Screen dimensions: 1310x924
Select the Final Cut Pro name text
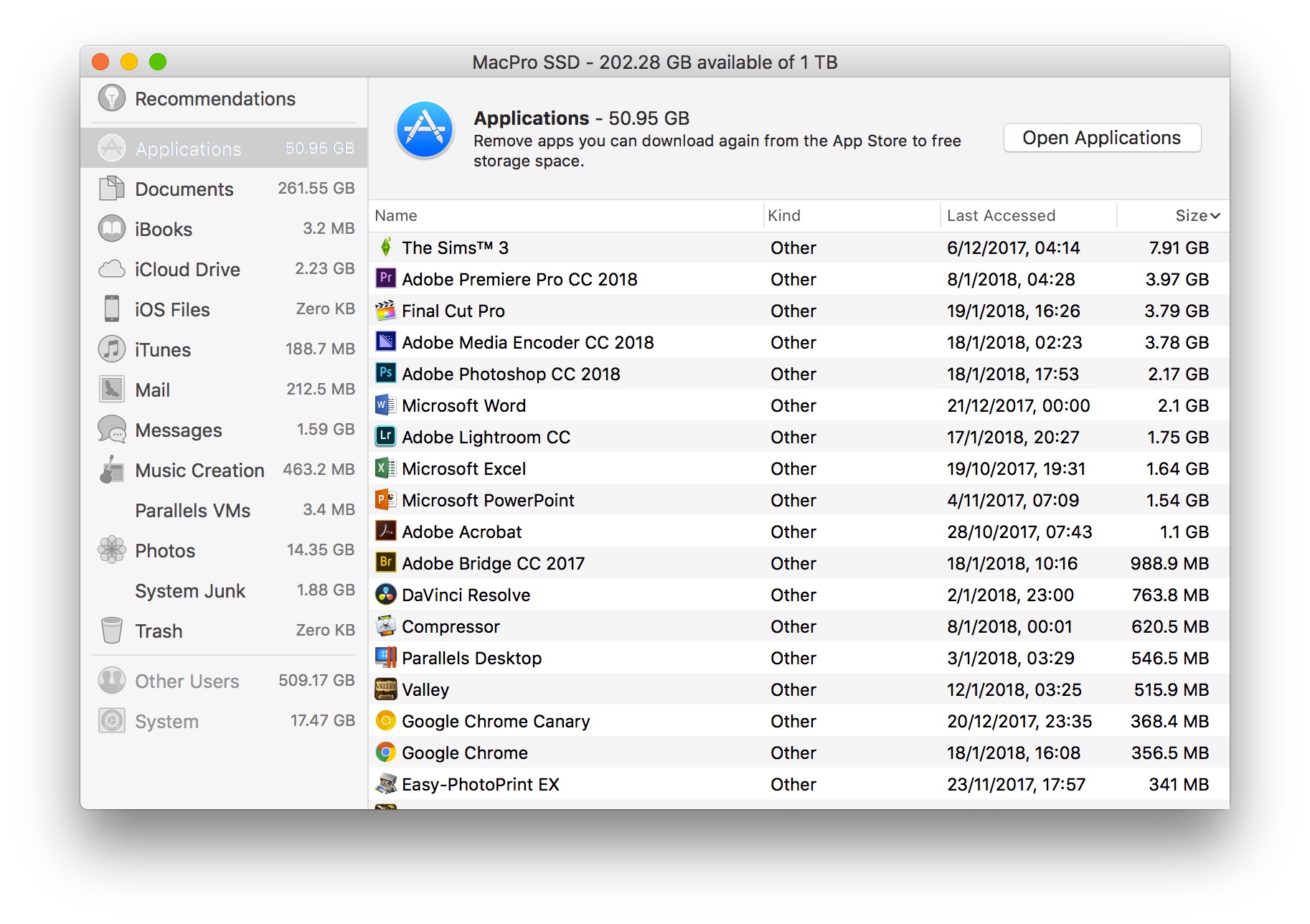click(x=453, y=311)
